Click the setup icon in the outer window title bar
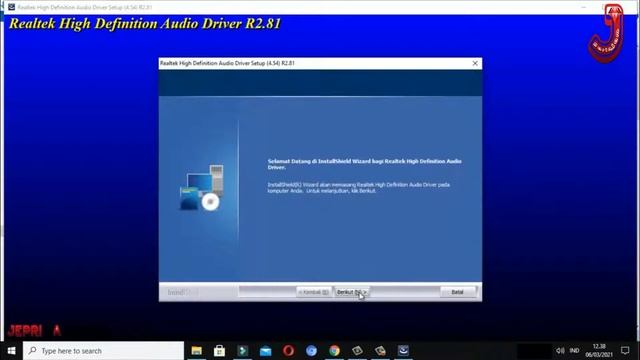 point(11,7)
